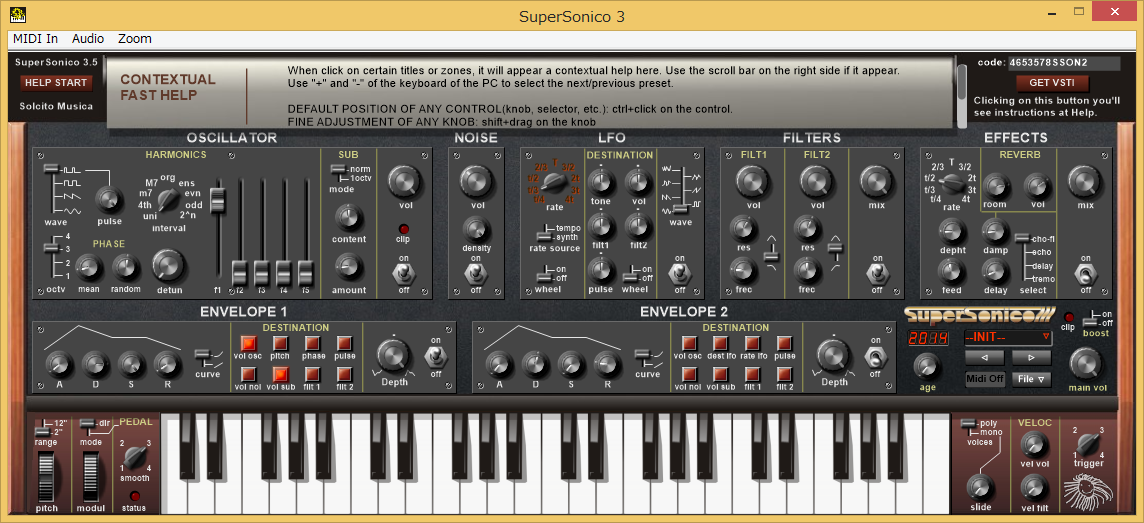Toggle the oscillator on/off switch

[x=403, y=273]
